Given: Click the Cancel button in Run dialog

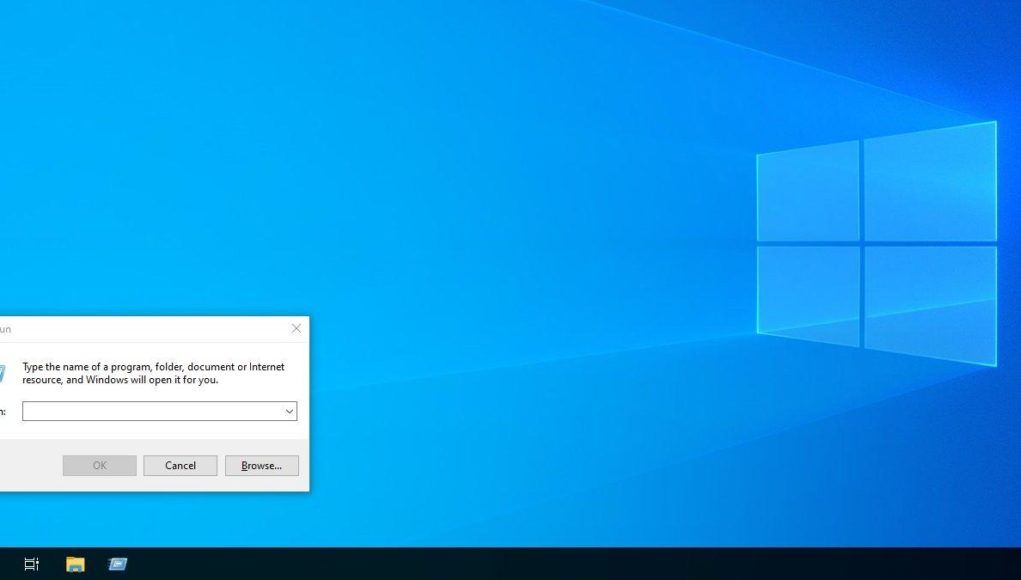Looking at the screenshot, I should 180,465.
